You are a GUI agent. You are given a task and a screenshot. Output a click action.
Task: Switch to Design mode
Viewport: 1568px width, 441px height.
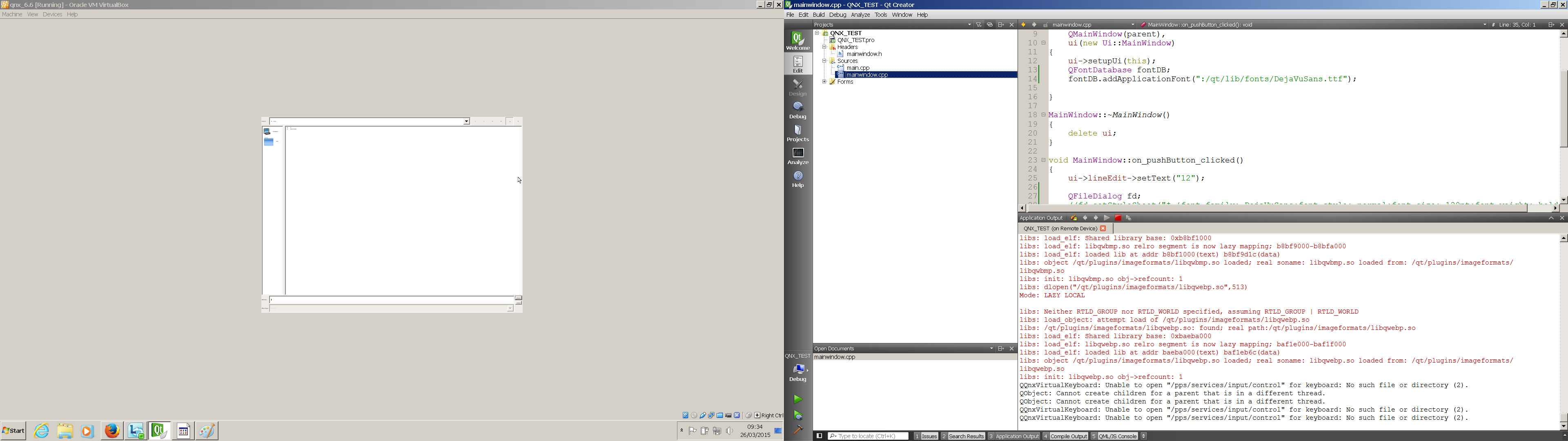pos(797,88)
